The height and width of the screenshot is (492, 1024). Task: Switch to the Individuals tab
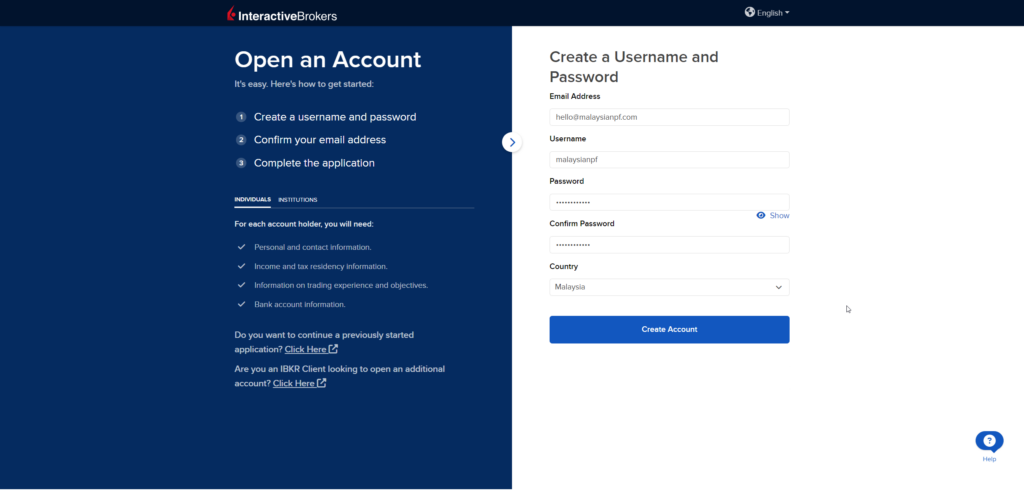pyautogui.click(x=252, y=199)
